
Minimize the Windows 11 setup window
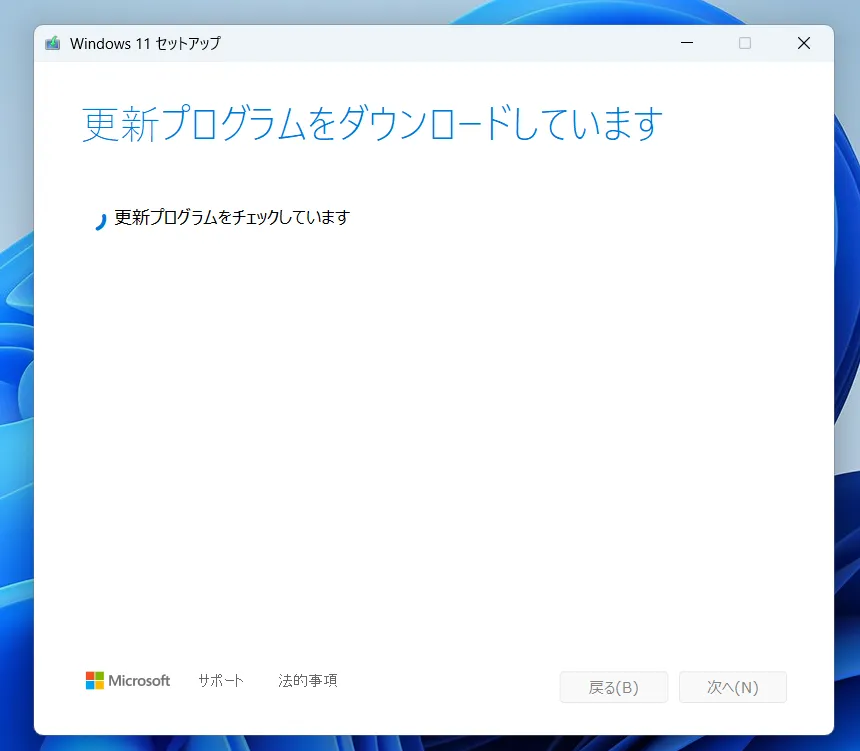687,43
